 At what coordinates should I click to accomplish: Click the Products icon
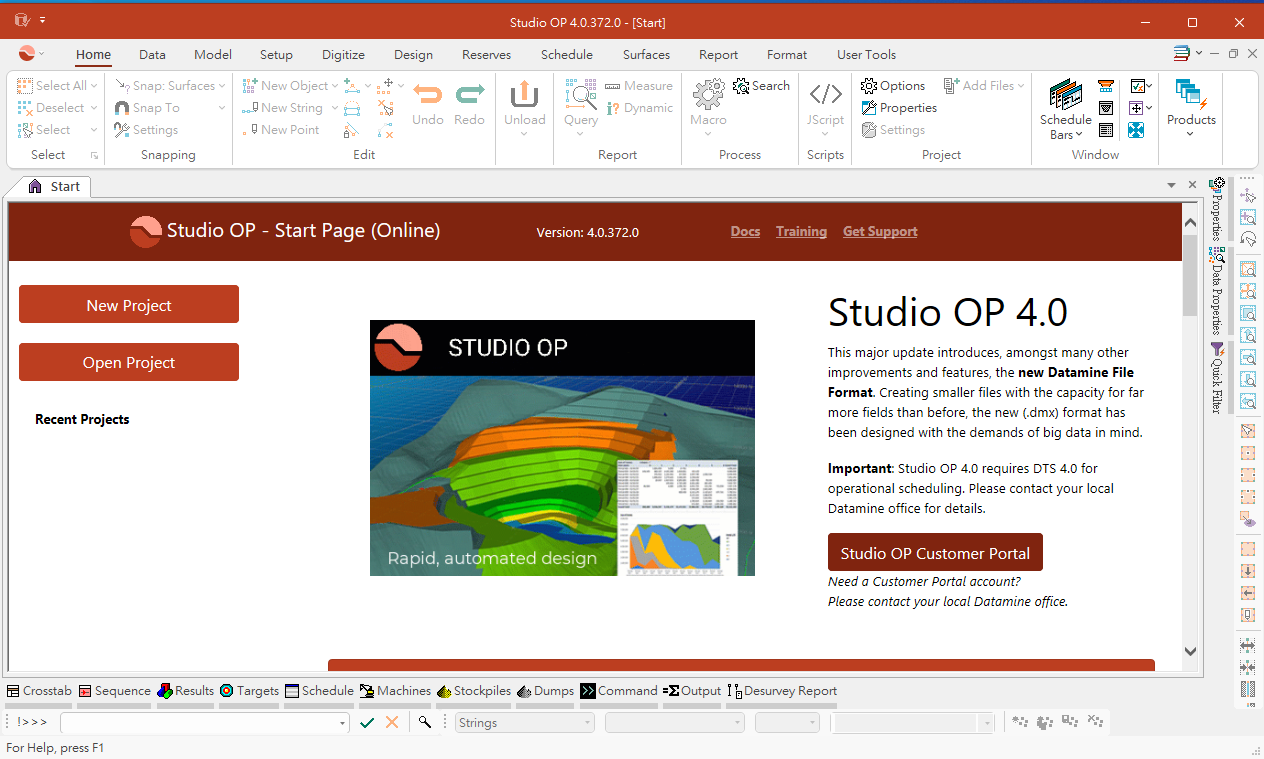click(1191, 95)
